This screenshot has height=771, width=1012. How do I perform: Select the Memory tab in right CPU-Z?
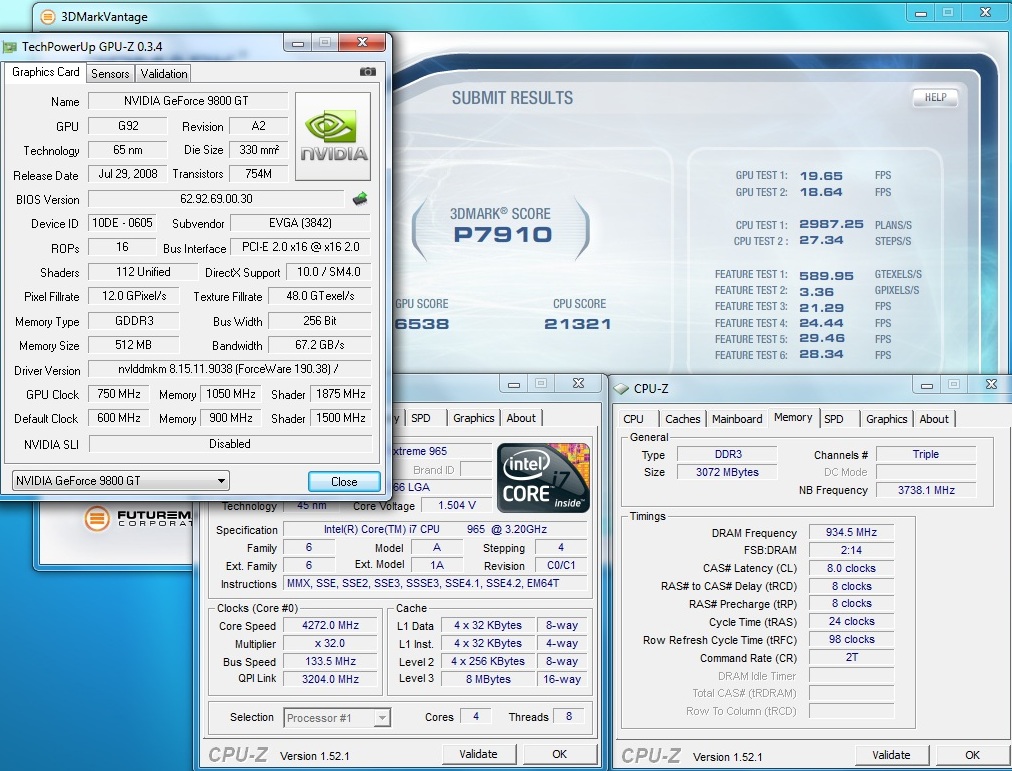pos(793,417)
